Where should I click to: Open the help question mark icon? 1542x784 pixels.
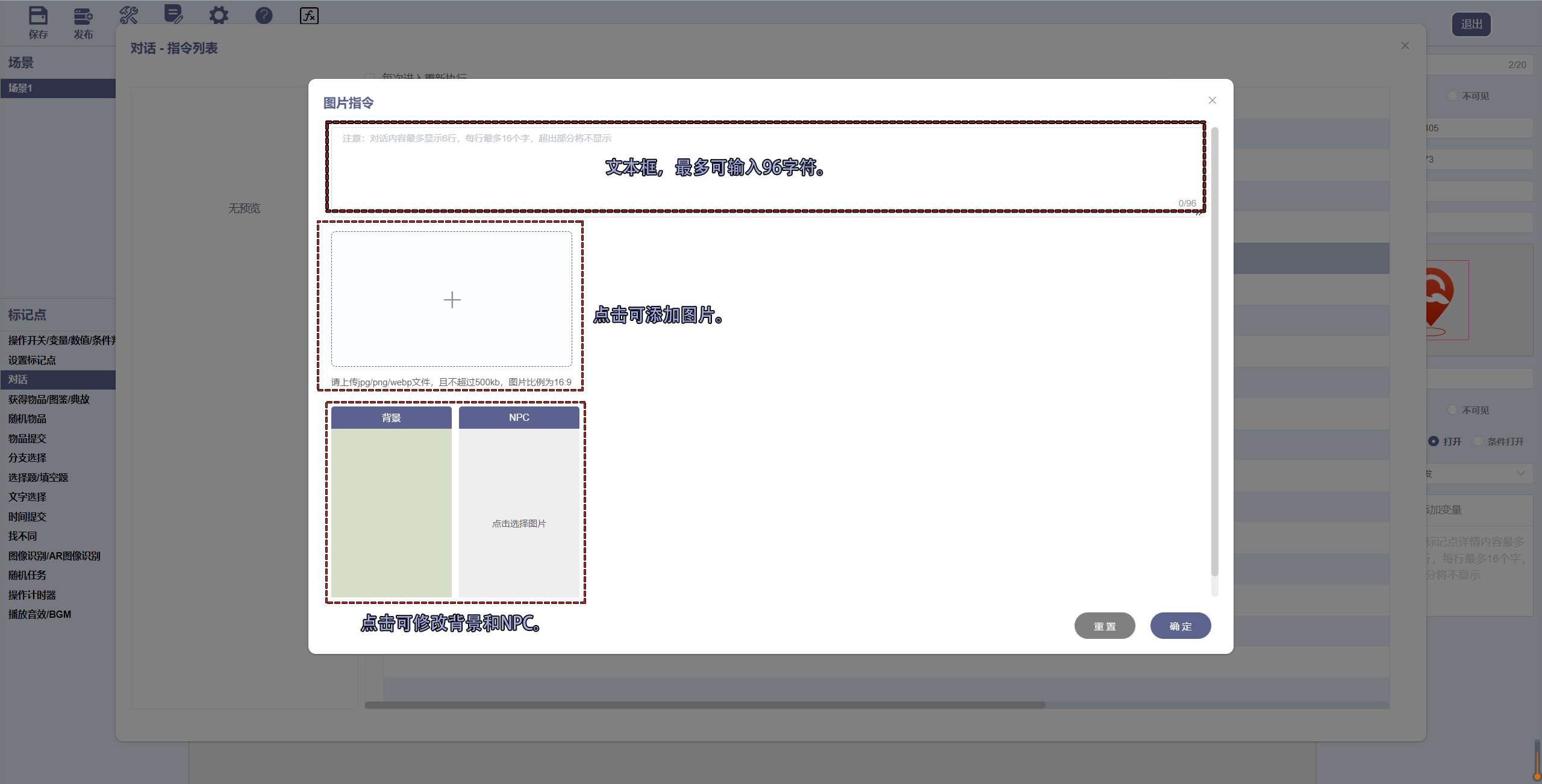point(264,15)
